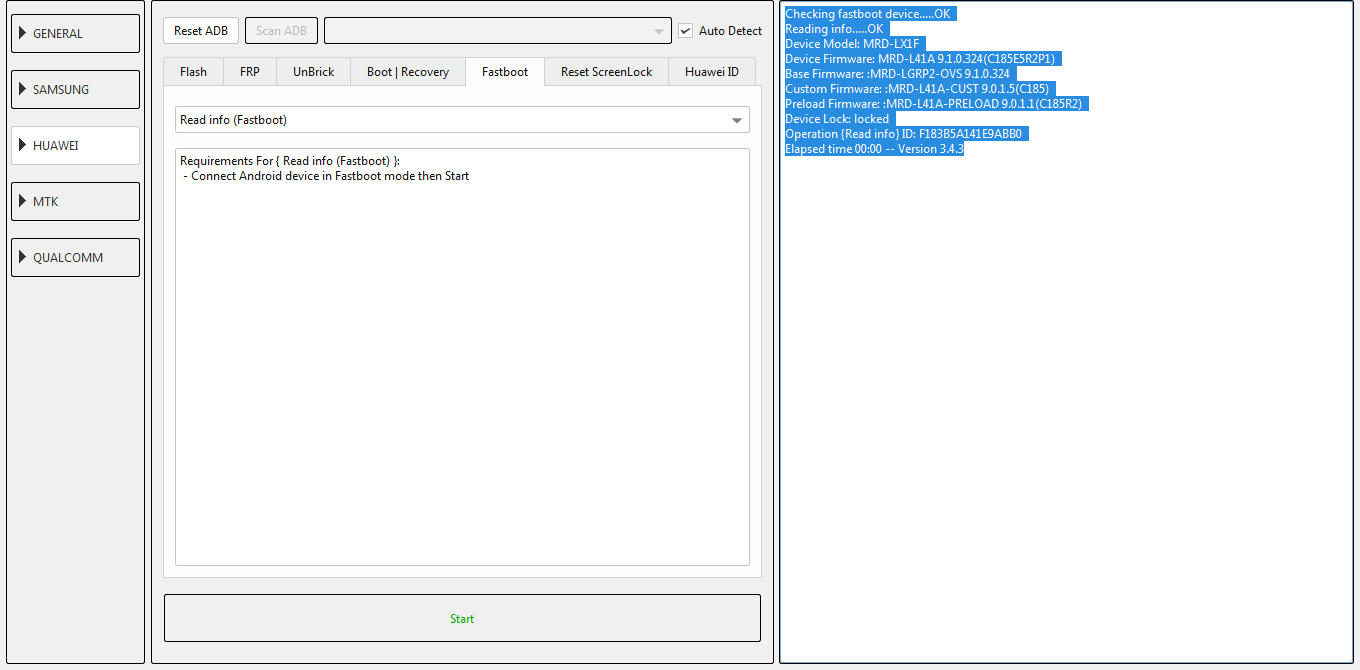
Task: Switch to the FRP tab
Action: point(249,72)
